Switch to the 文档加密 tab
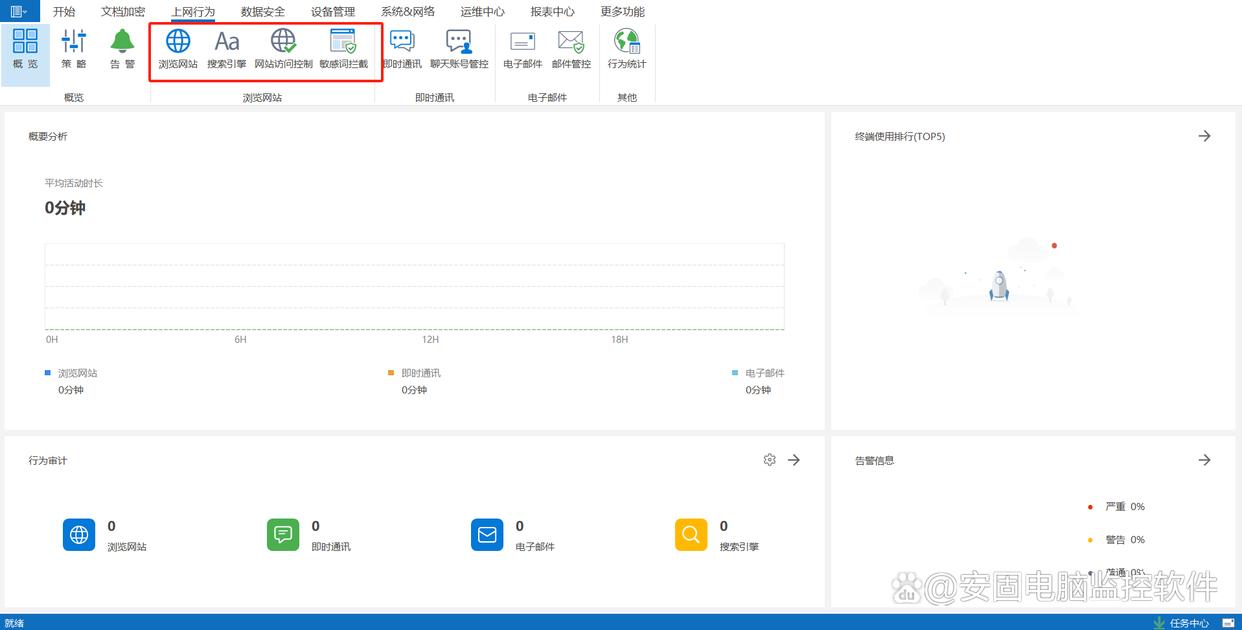Screen dimensions: 1242x630 click(123, 12)
